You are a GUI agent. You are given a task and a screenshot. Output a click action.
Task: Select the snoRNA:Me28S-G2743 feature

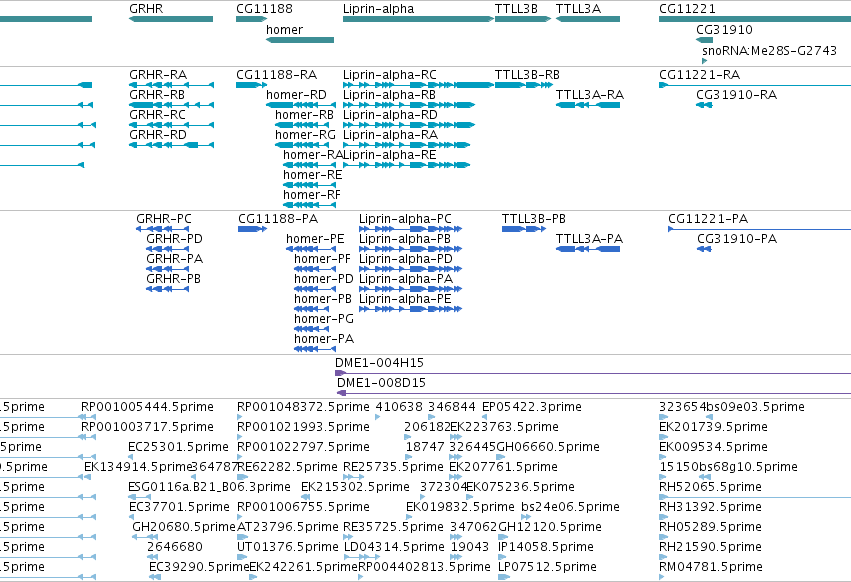(704, 61)
